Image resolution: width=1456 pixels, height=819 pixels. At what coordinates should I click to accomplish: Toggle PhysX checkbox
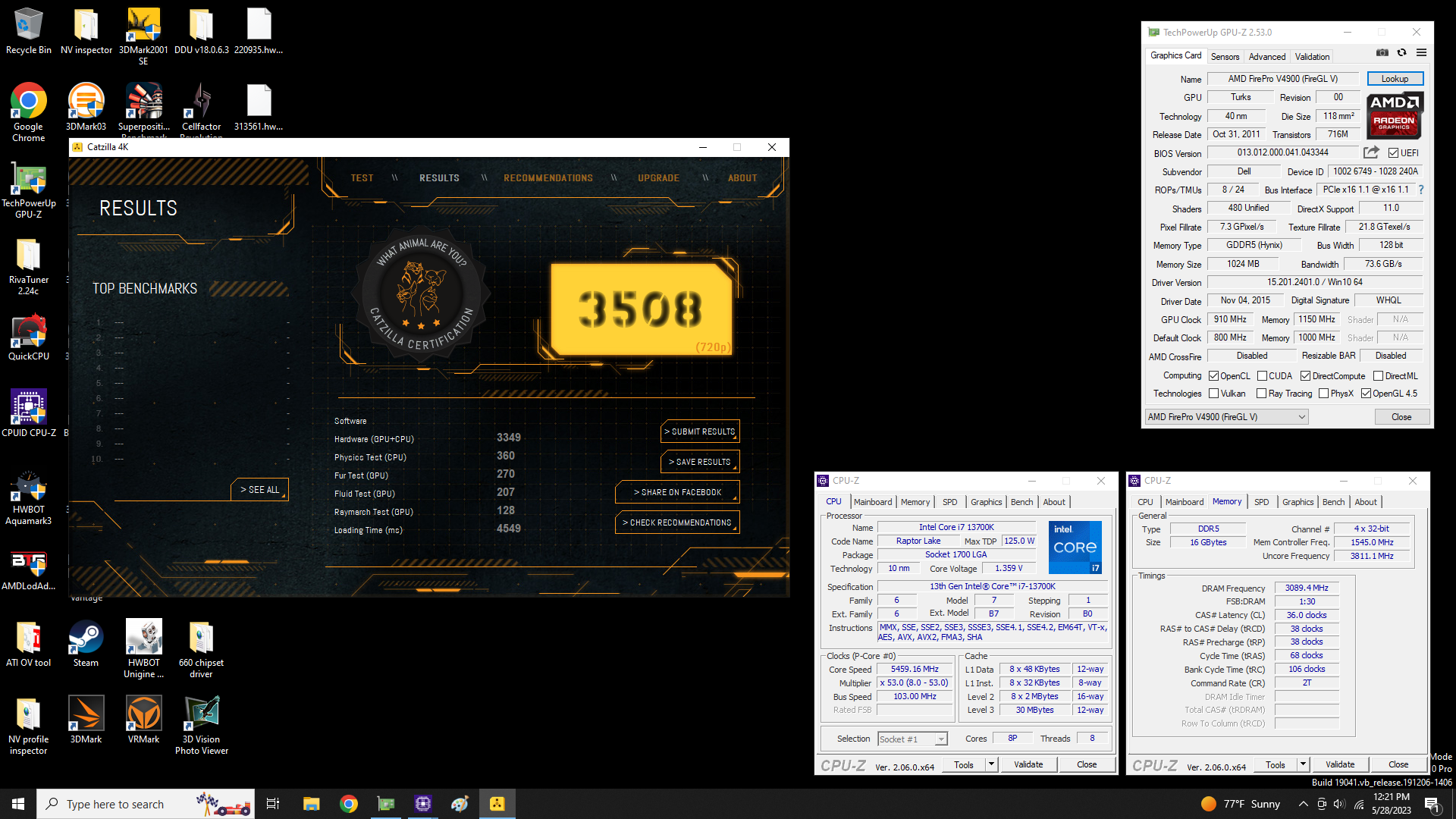(x=1323, y=394)
